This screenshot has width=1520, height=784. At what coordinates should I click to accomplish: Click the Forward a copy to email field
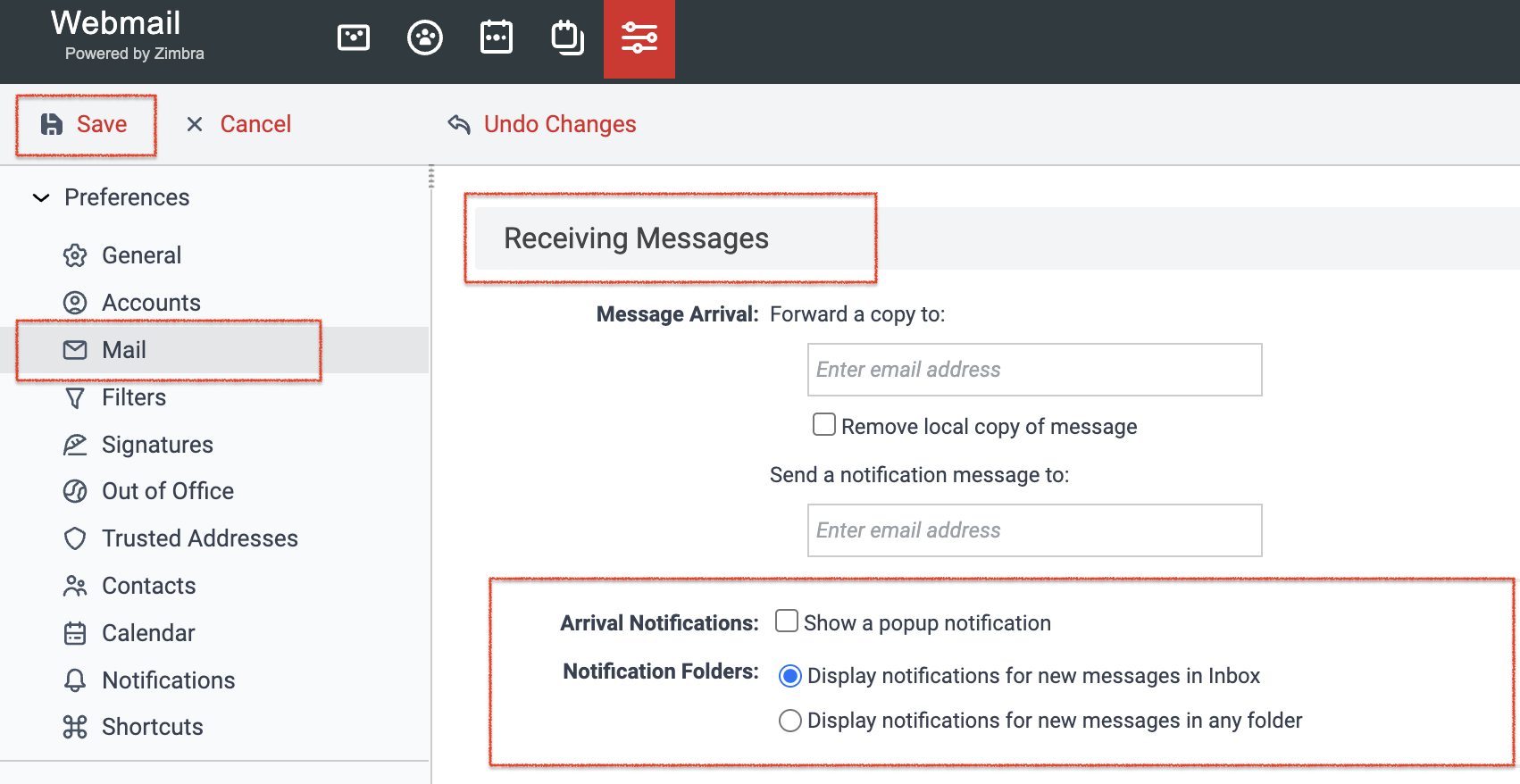coord(1034,370)
